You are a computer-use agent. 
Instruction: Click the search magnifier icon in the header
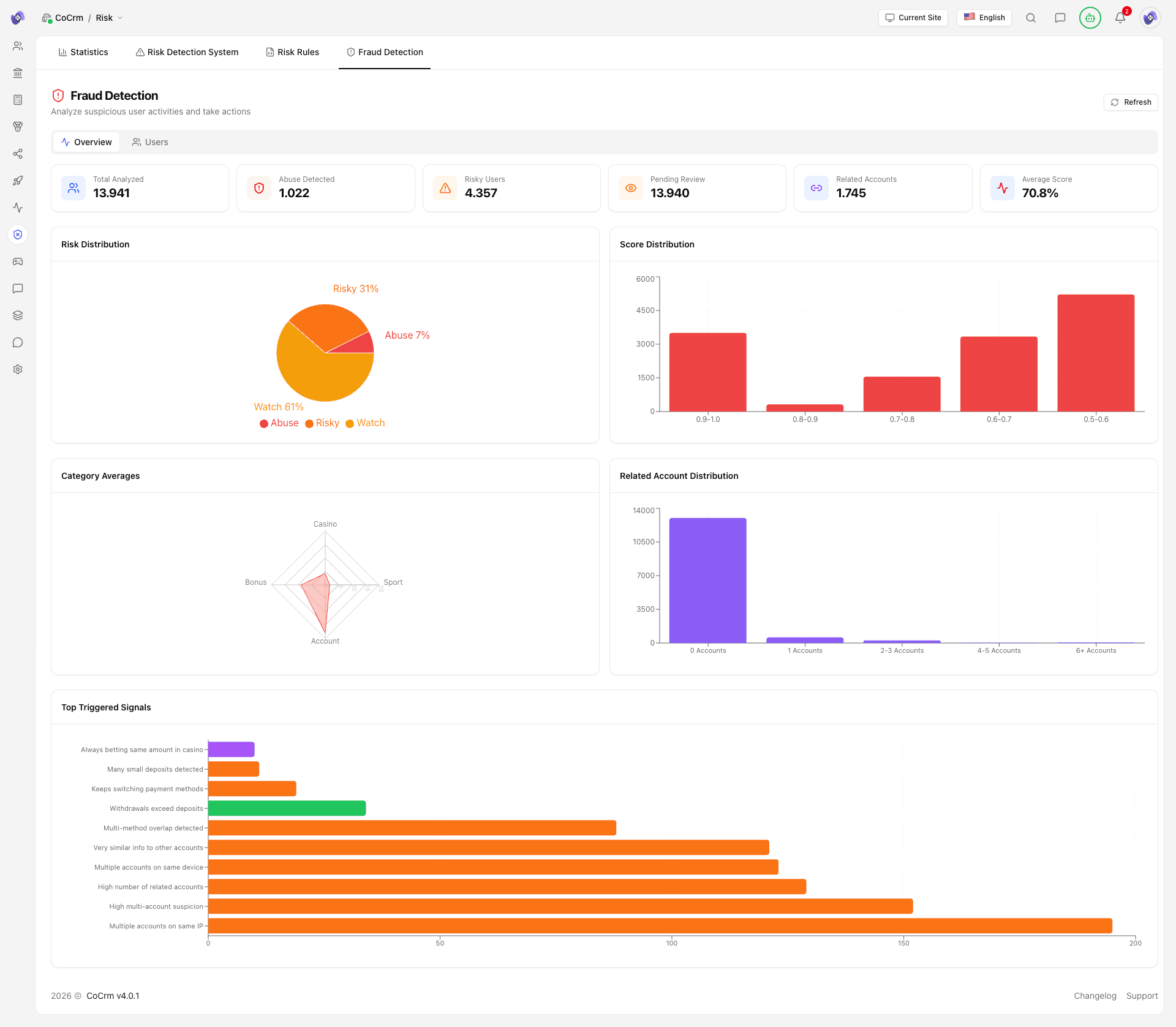point(1031,18)
